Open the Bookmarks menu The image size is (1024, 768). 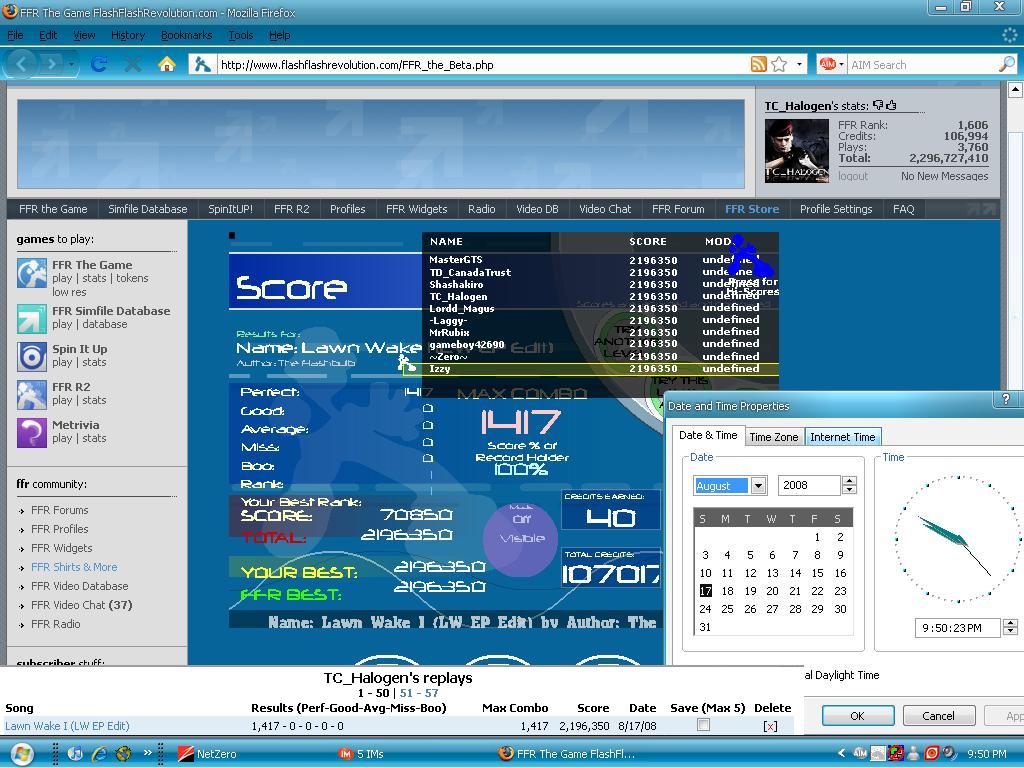(x=186, y=35)
